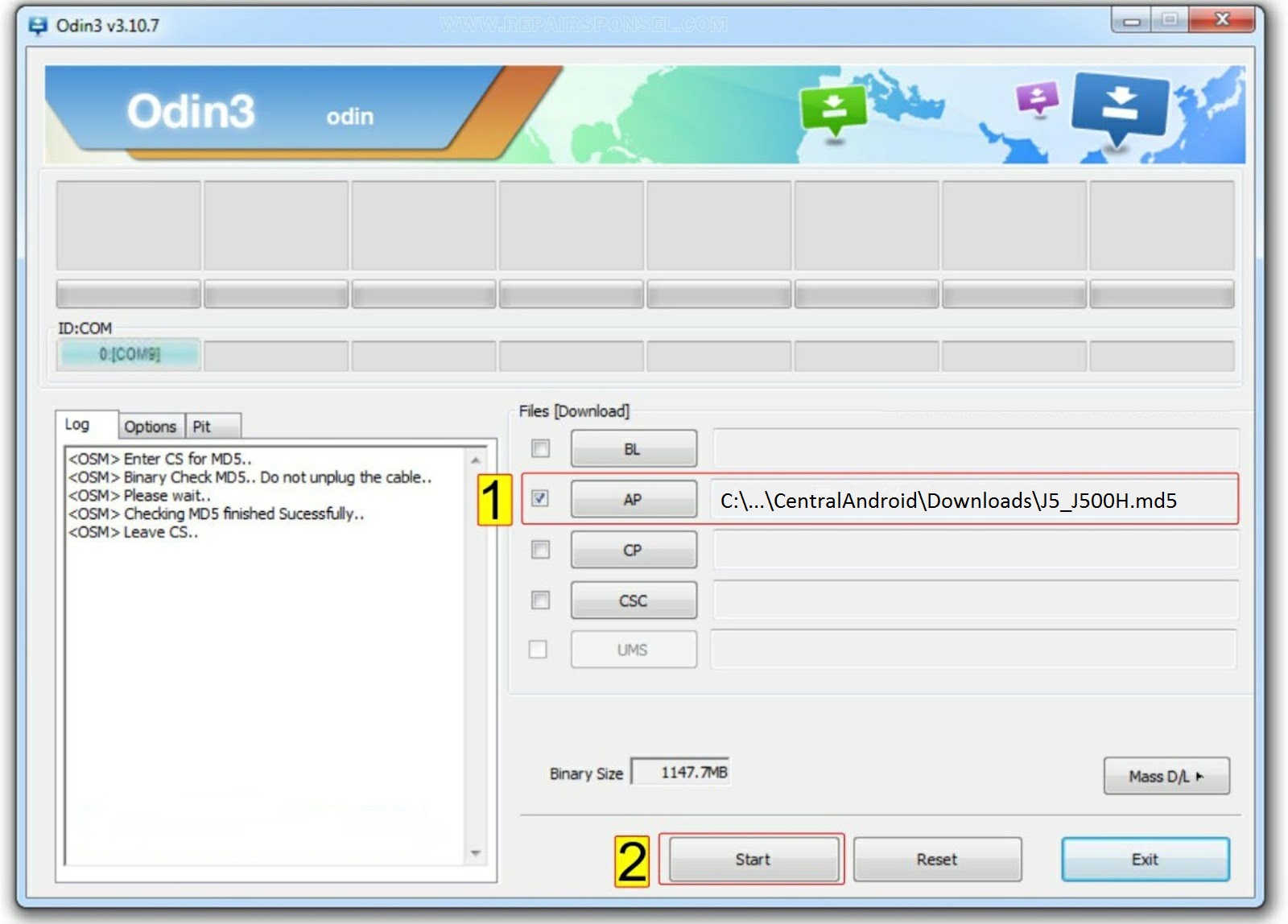Exit the Odin3 application
Screen dimensions: 1288x924
click(1146, 859)
